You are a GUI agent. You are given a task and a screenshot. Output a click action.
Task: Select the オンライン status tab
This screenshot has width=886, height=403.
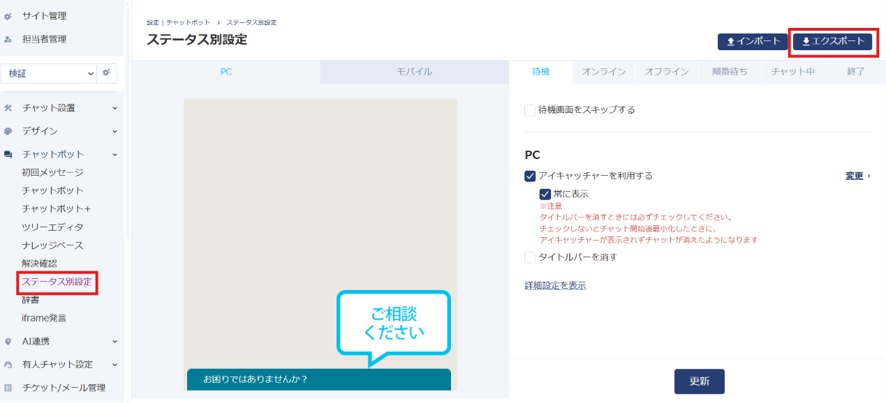(603, 72)
